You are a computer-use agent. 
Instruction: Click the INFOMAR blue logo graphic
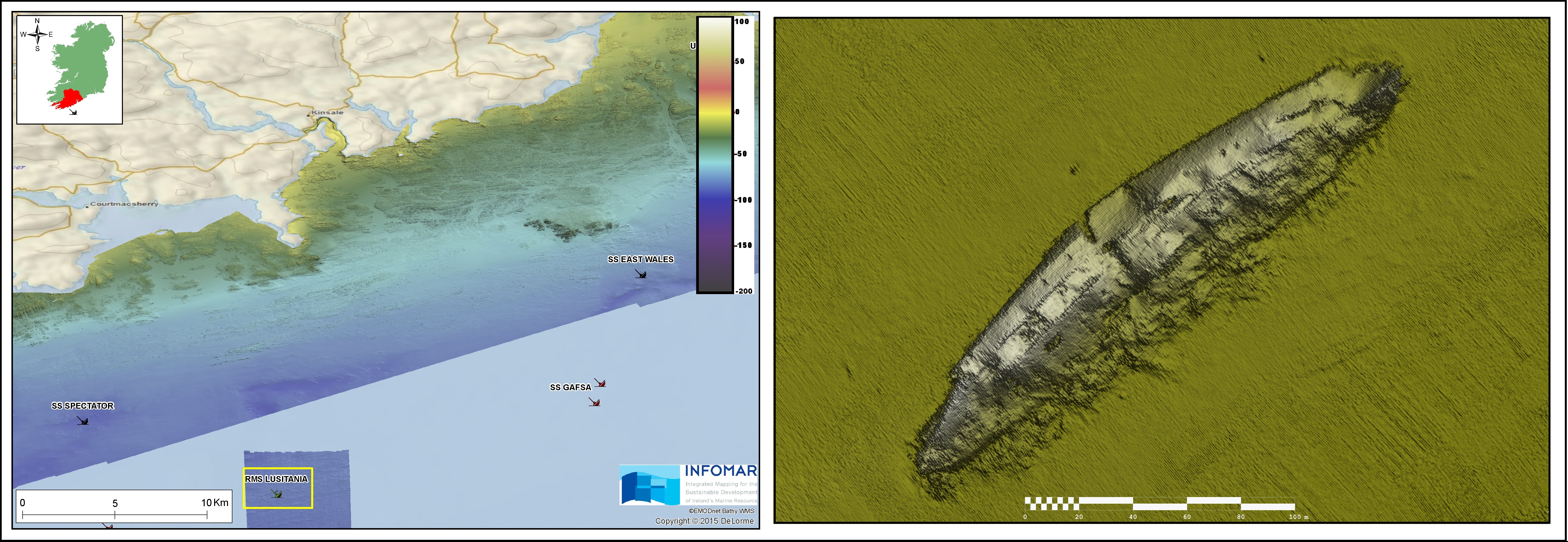pyautogui.click(x=649, y=485)
